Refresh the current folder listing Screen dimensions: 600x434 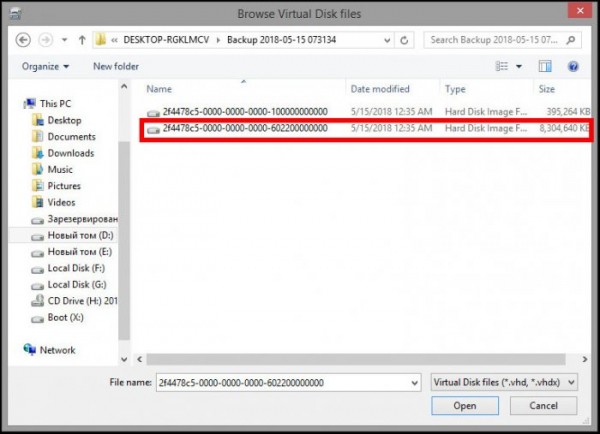(x=404, y=40)
